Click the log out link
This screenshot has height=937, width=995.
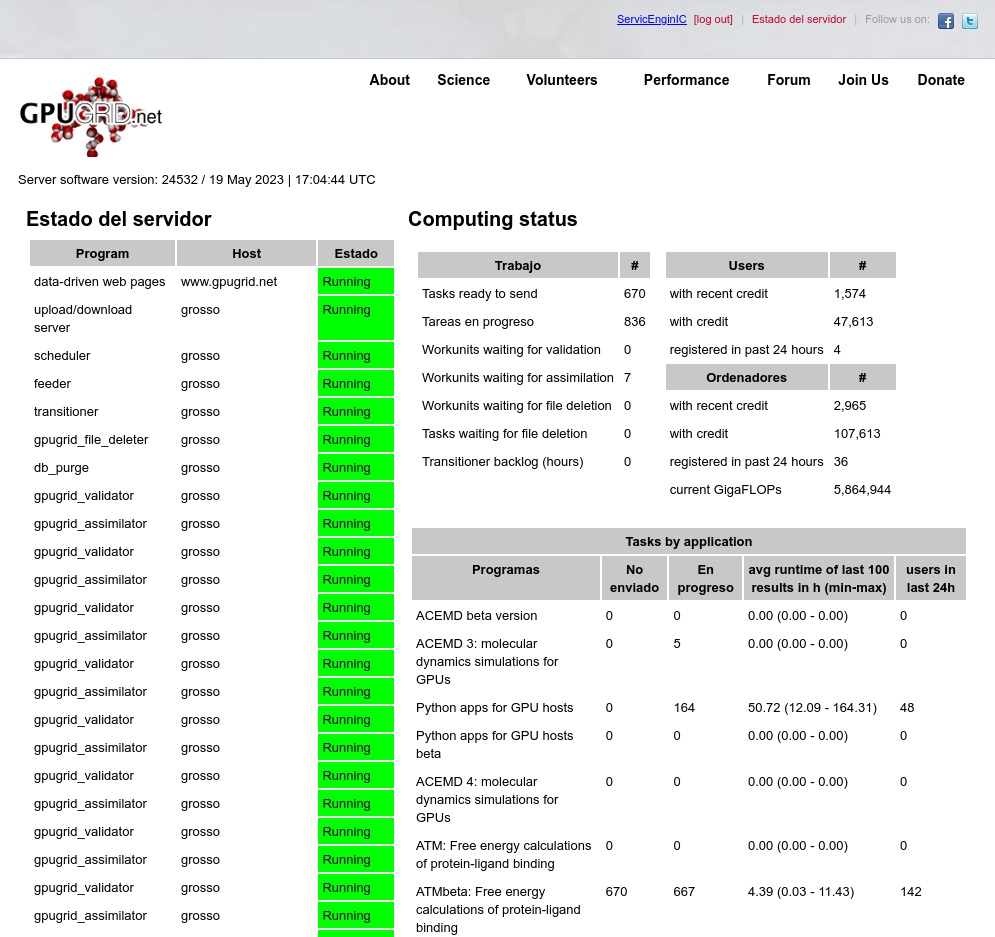tap(713, 20)
